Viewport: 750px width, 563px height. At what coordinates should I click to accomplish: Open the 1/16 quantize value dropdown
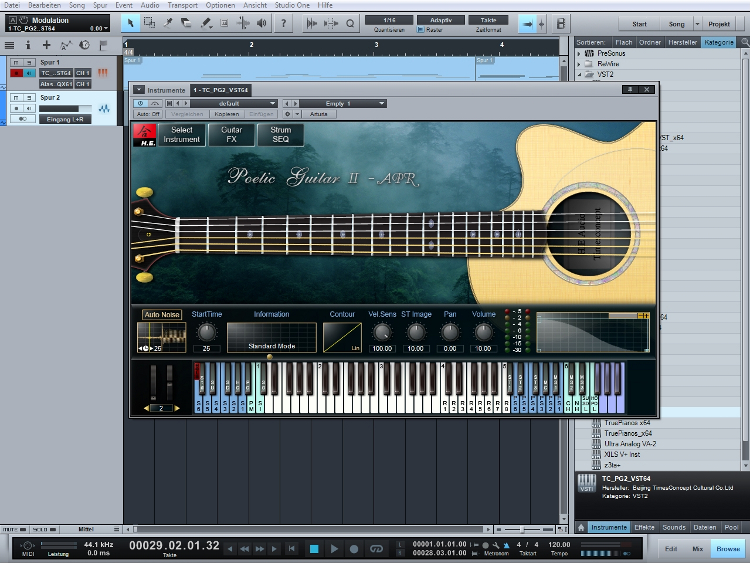pos(389,20)
